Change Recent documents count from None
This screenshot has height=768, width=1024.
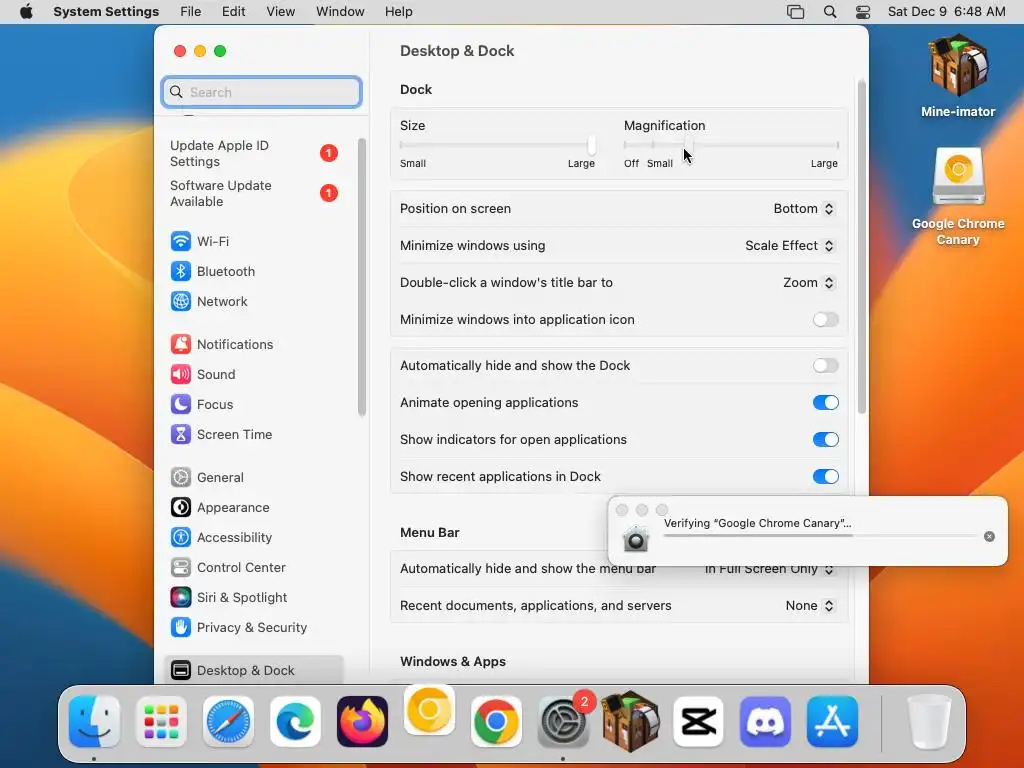(810, 605)
